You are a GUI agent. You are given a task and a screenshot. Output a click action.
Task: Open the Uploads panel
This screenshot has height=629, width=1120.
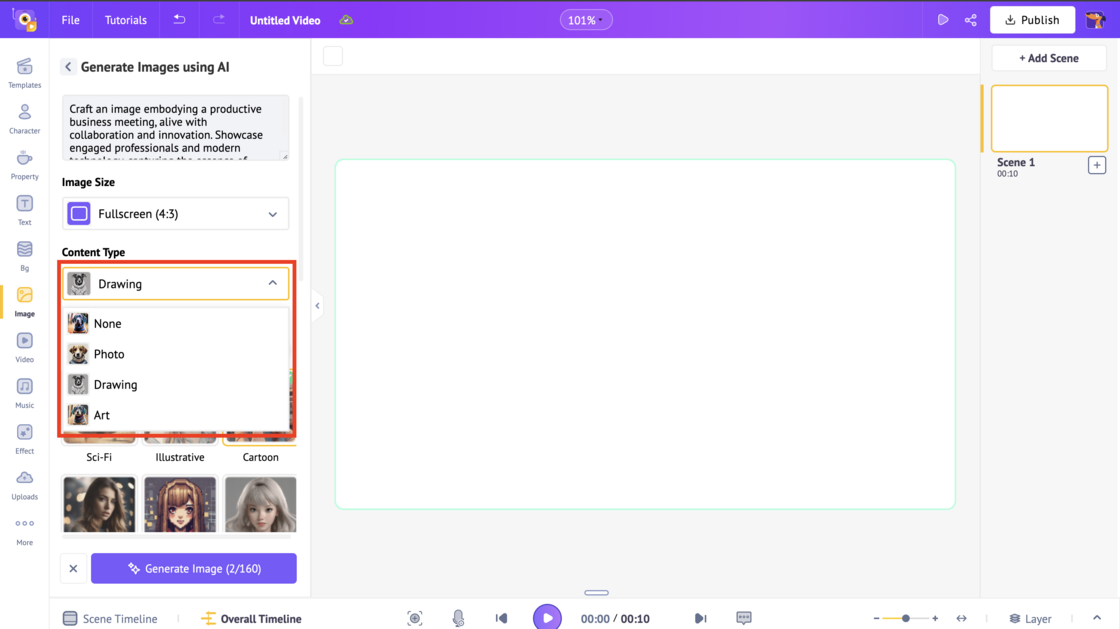[24, 483]
